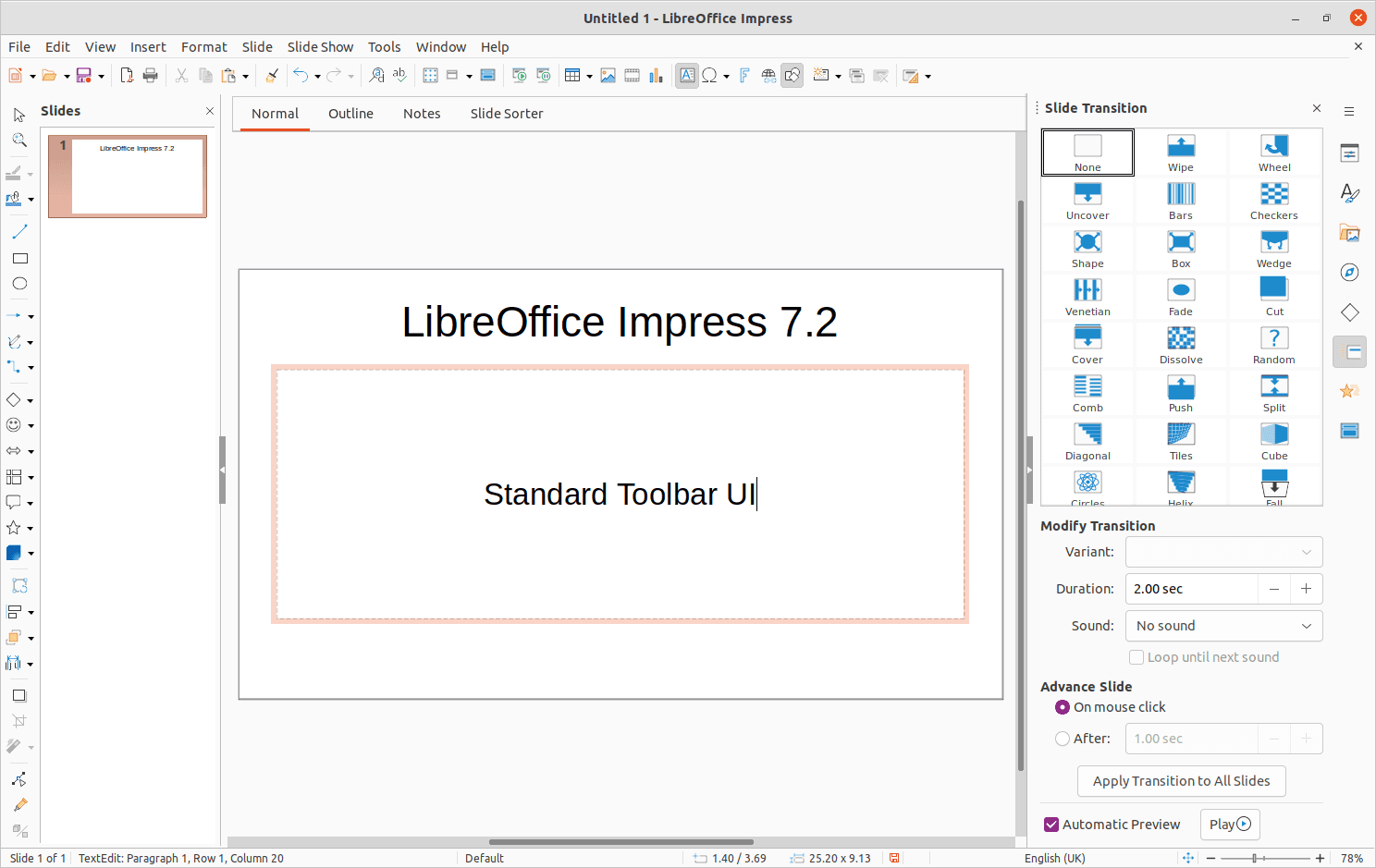The image size is (1376, 868).
Task: Switch to the Outline tab
Action: (x=350, y=114)
